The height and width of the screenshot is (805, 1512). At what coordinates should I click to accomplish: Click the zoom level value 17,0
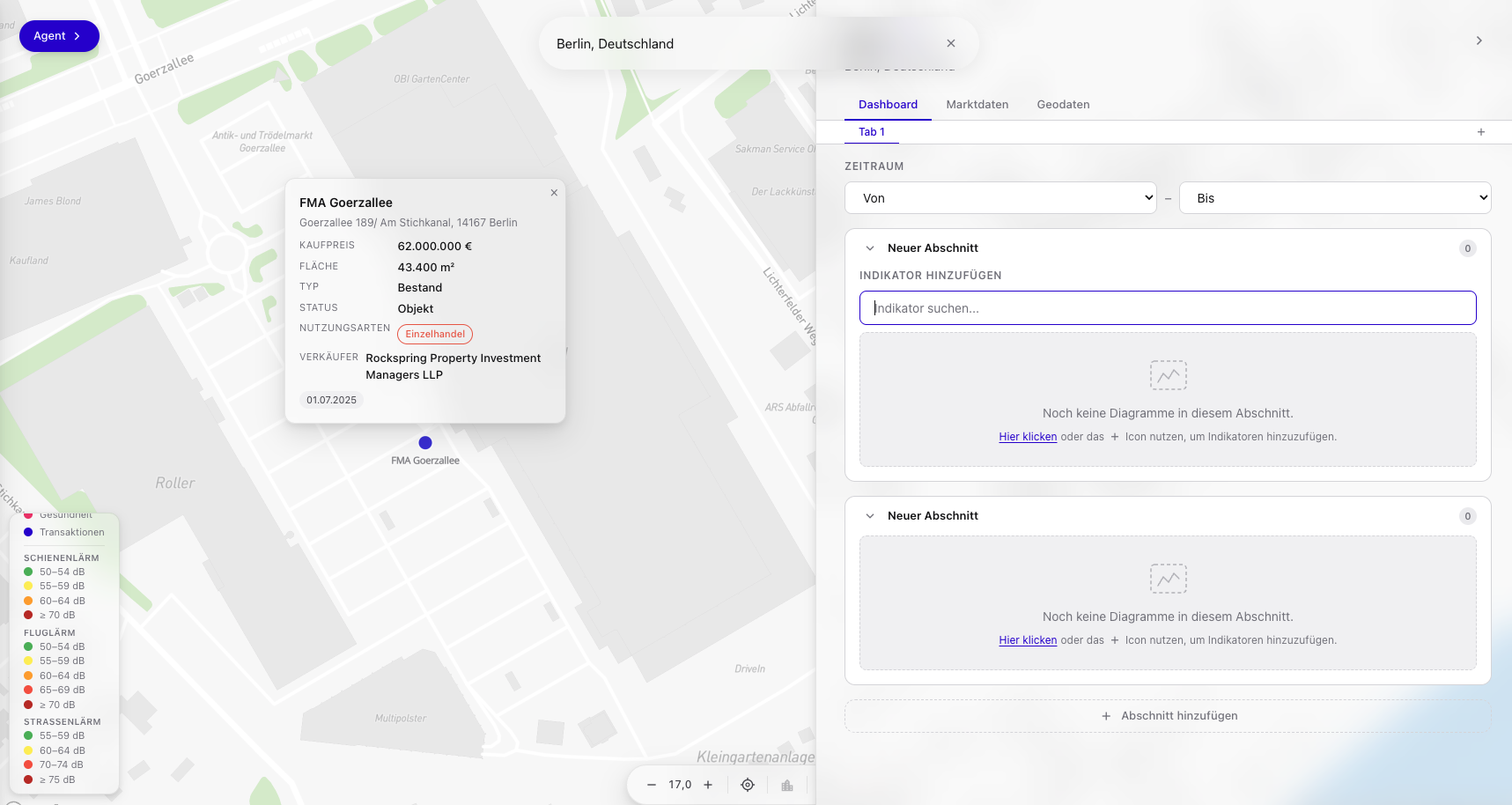click(x=680, y=785)
